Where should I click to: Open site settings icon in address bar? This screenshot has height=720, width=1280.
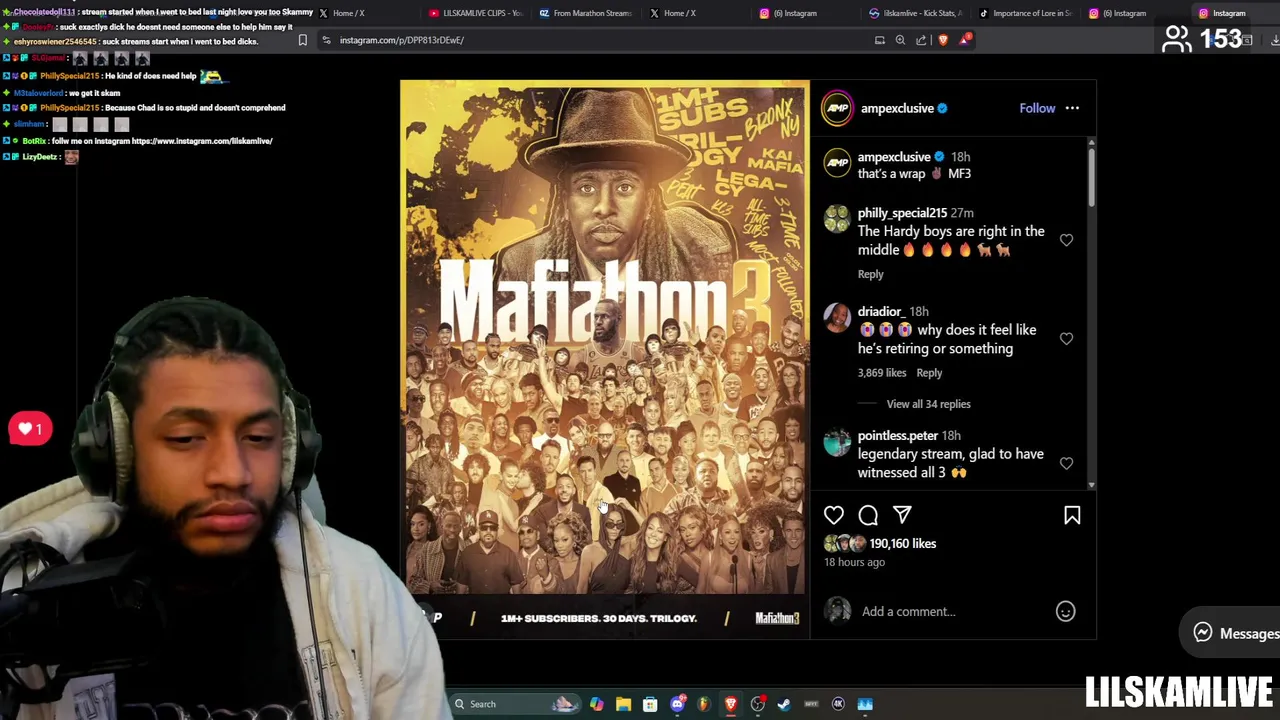pyautogui.click(x=326, y=40)
